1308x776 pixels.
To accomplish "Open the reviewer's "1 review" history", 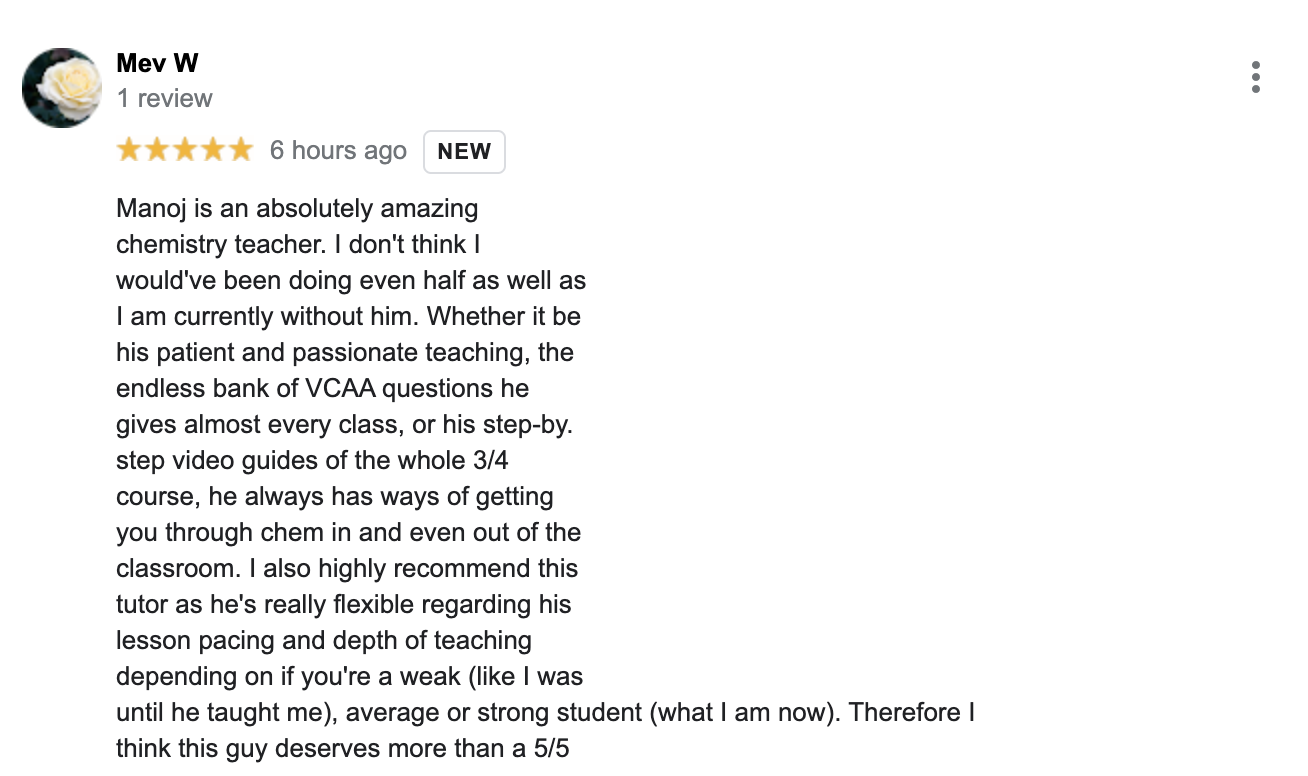I will point(165,98).
